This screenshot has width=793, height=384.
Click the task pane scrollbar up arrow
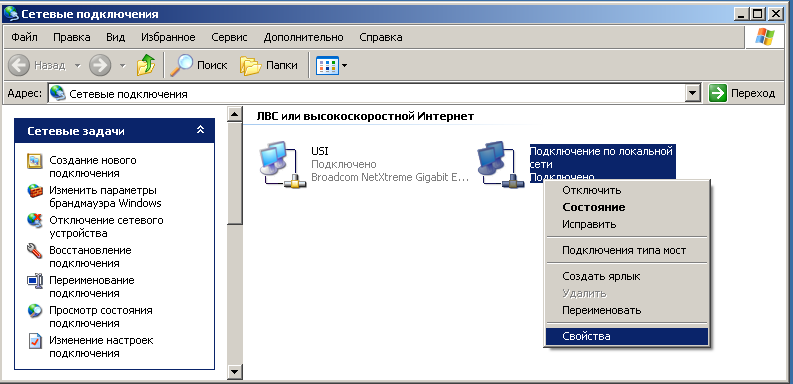pyautogui.click(x=234, y=114)
